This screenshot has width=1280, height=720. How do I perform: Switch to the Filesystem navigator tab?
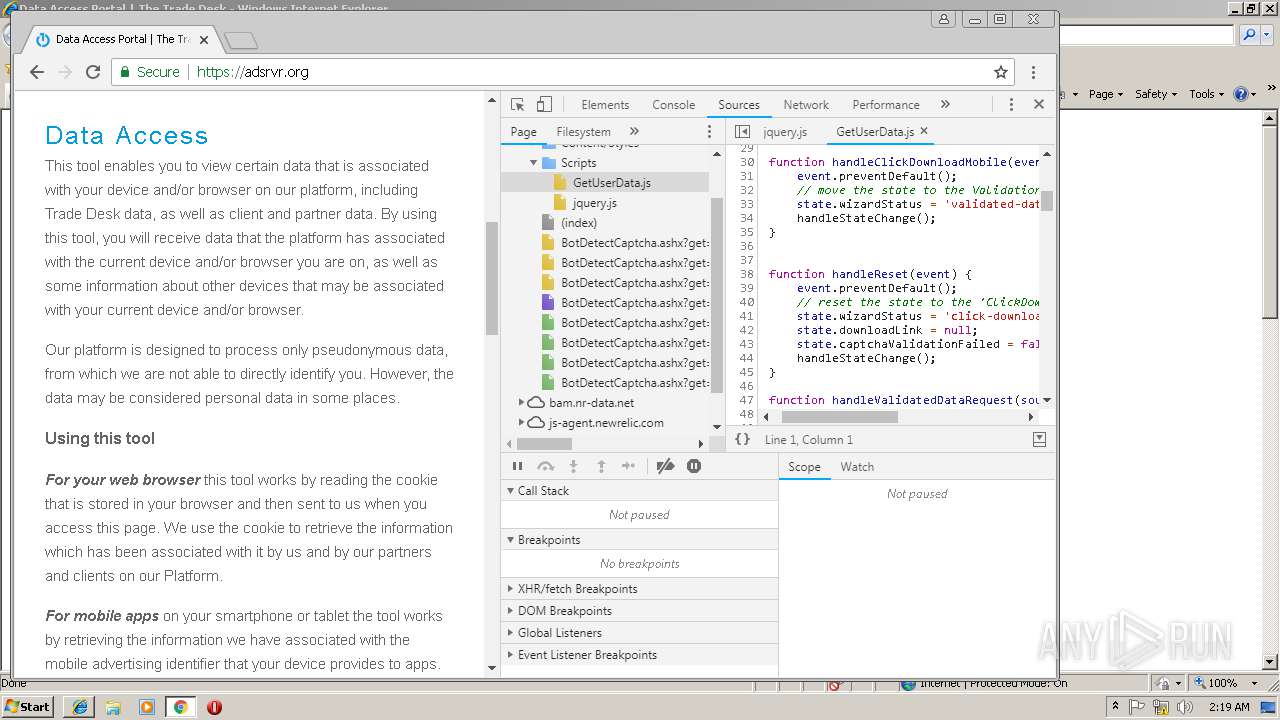(x=583, y=132)
